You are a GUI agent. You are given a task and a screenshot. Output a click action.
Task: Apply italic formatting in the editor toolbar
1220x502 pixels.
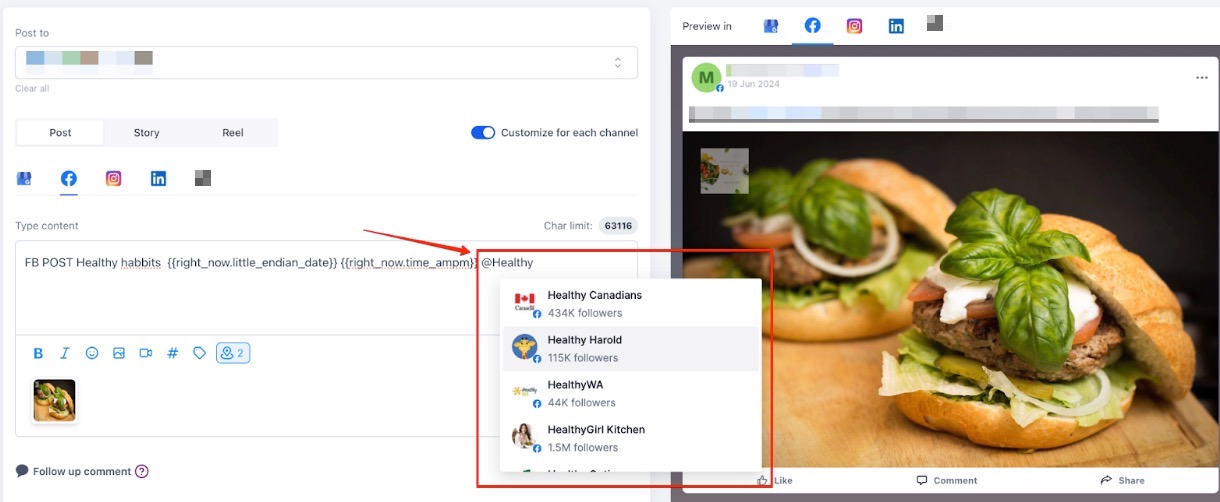[x=65, y=353]
